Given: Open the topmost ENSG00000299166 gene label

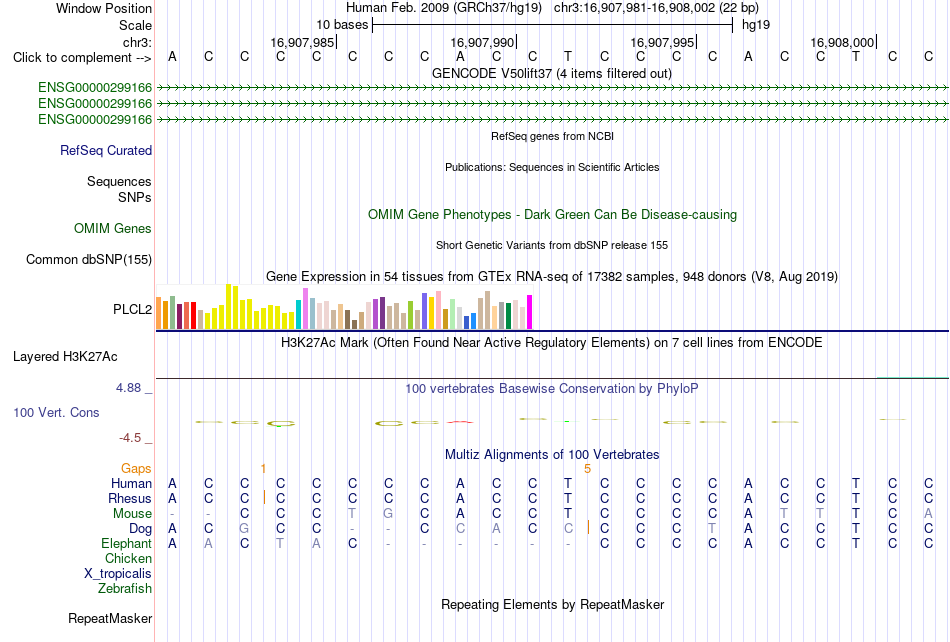Looking at the screenshot, I should [x=95, y=88].
